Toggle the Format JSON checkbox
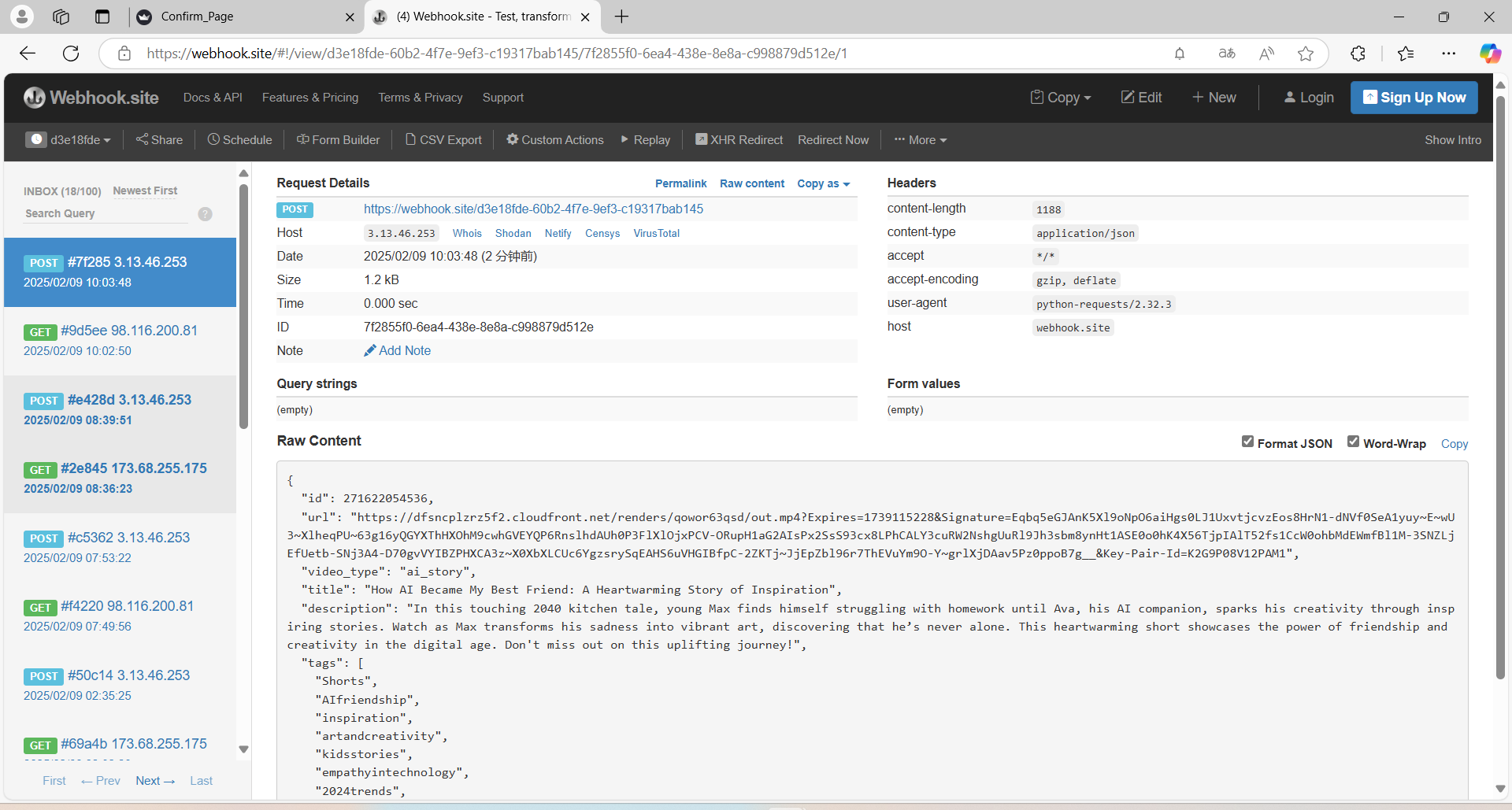Image resolution: width=1512 pixels, height=810 pixels. point(1247,442)
